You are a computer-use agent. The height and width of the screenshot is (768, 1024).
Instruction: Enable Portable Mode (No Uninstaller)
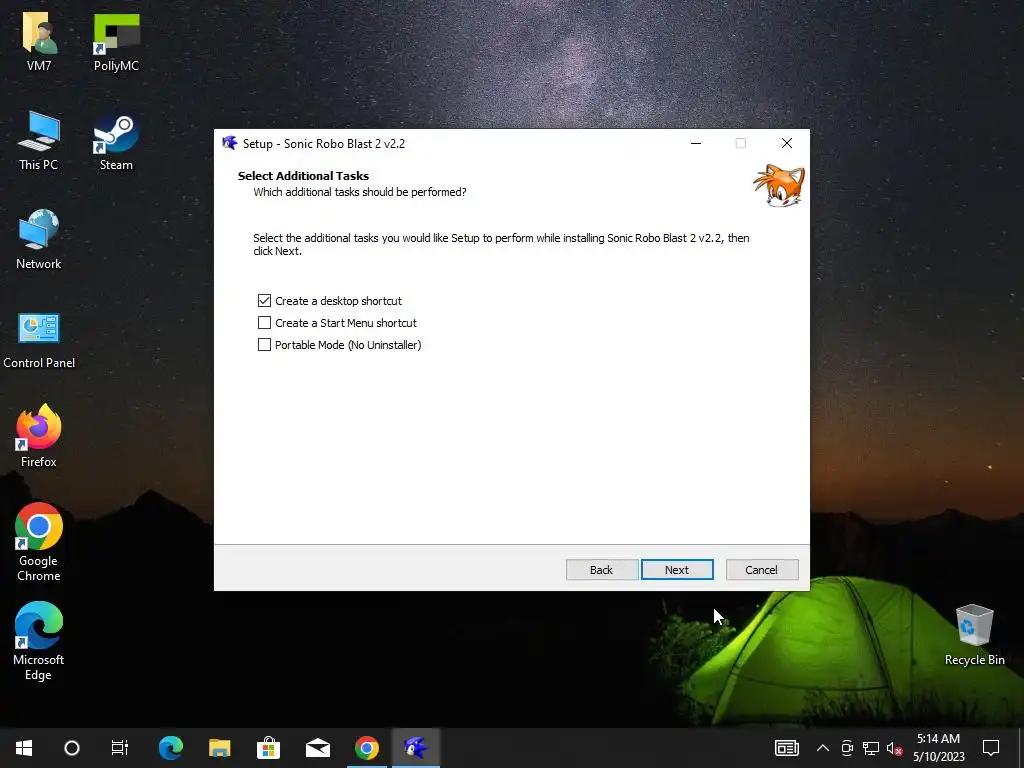pos(264,345)
